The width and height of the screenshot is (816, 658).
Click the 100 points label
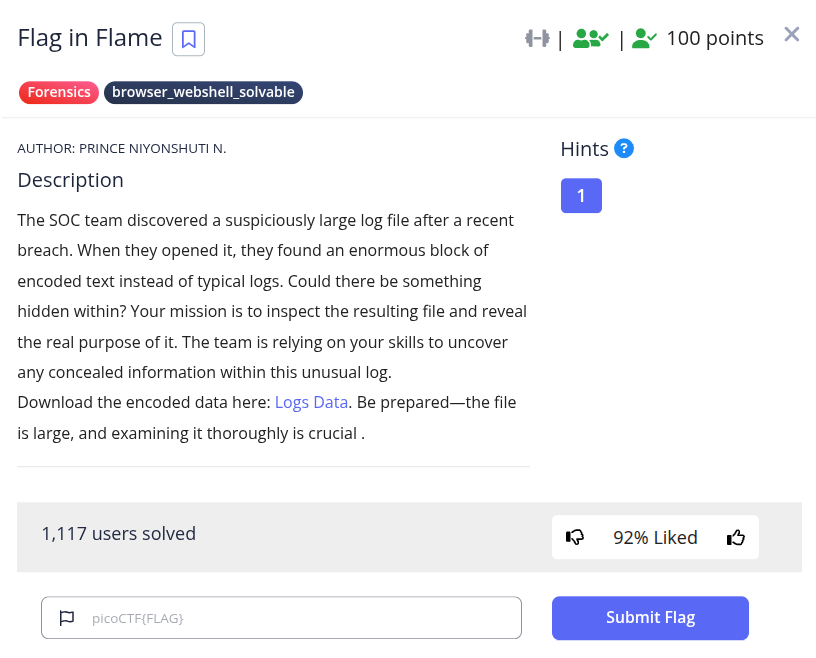click(714, 39)
